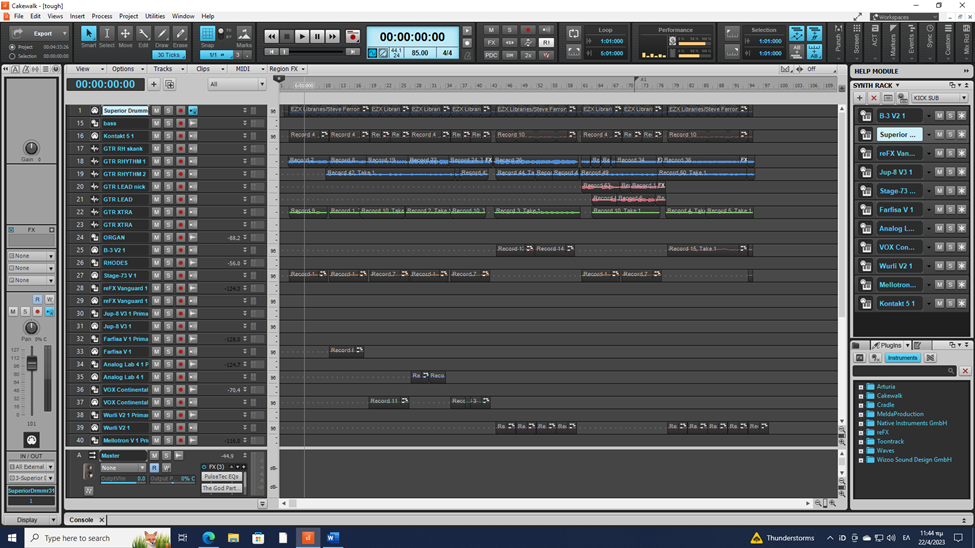Expand the Waves plugin folder
This screenshot has width=975, height=548.
861,451
